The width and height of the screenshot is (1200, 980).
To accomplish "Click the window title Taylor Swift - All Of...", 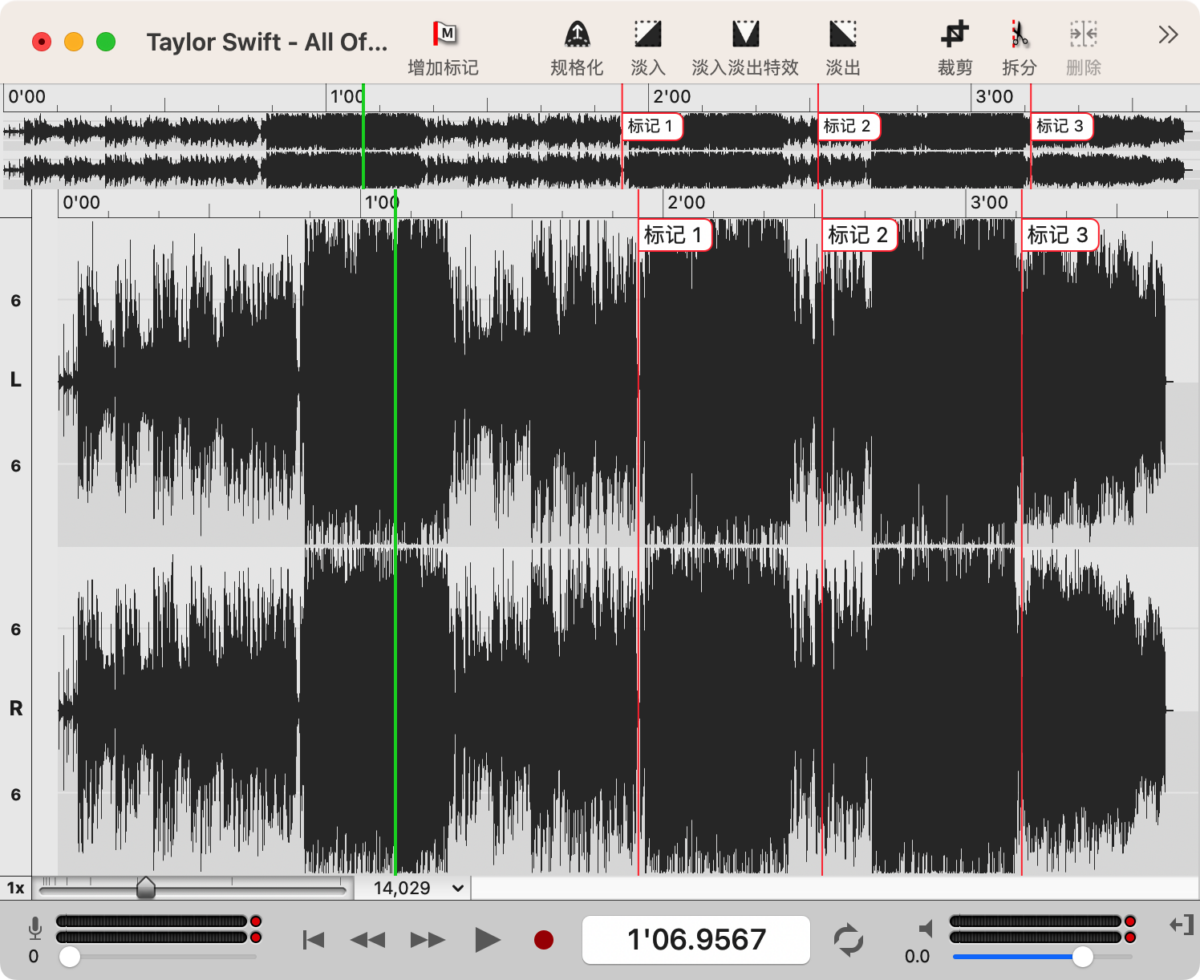I will (266, 42).
